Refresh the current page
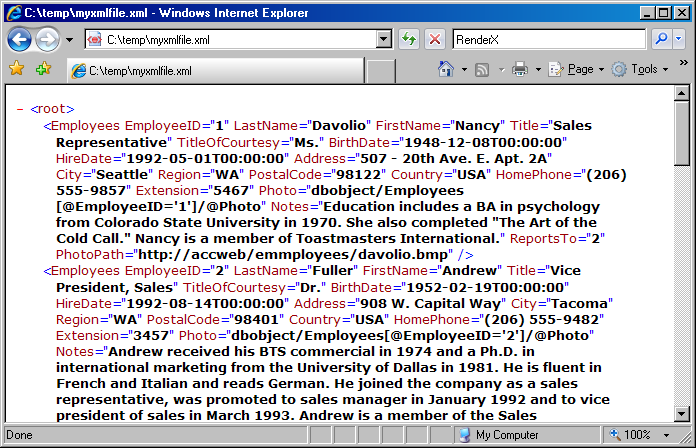The image size is (696, 448). pyautogui.click(x=409, y=39)
